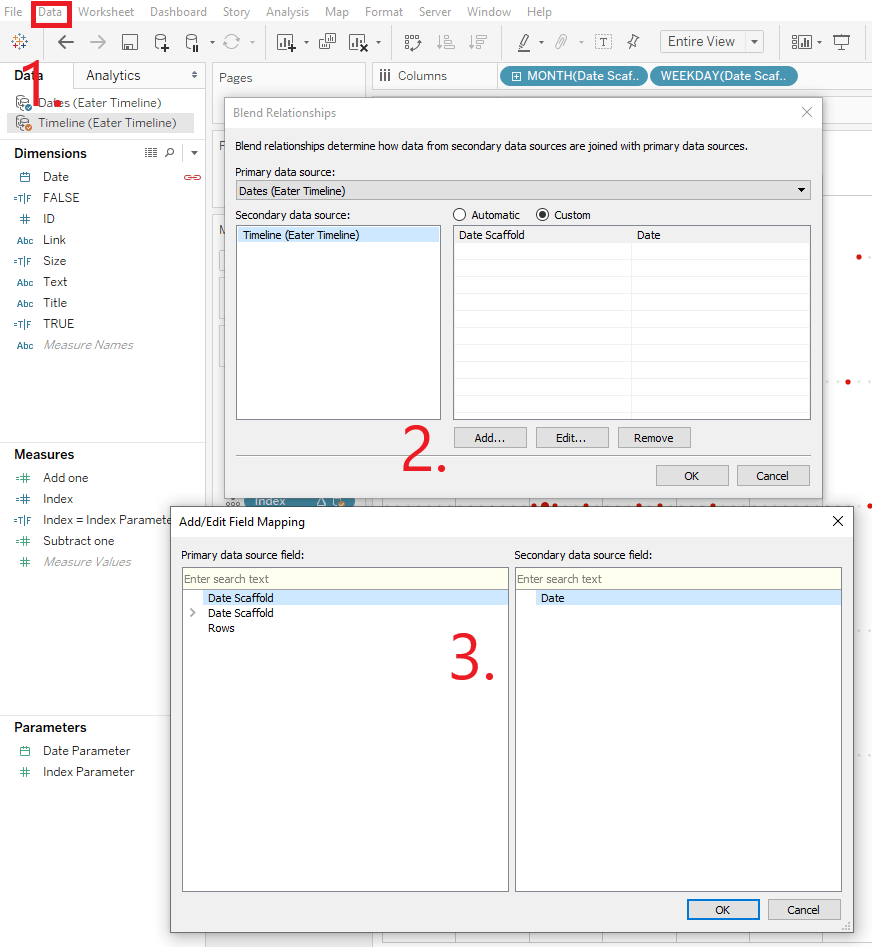
Task: Click the Undo arrow in the toolbar
Action: click(66, 41)
